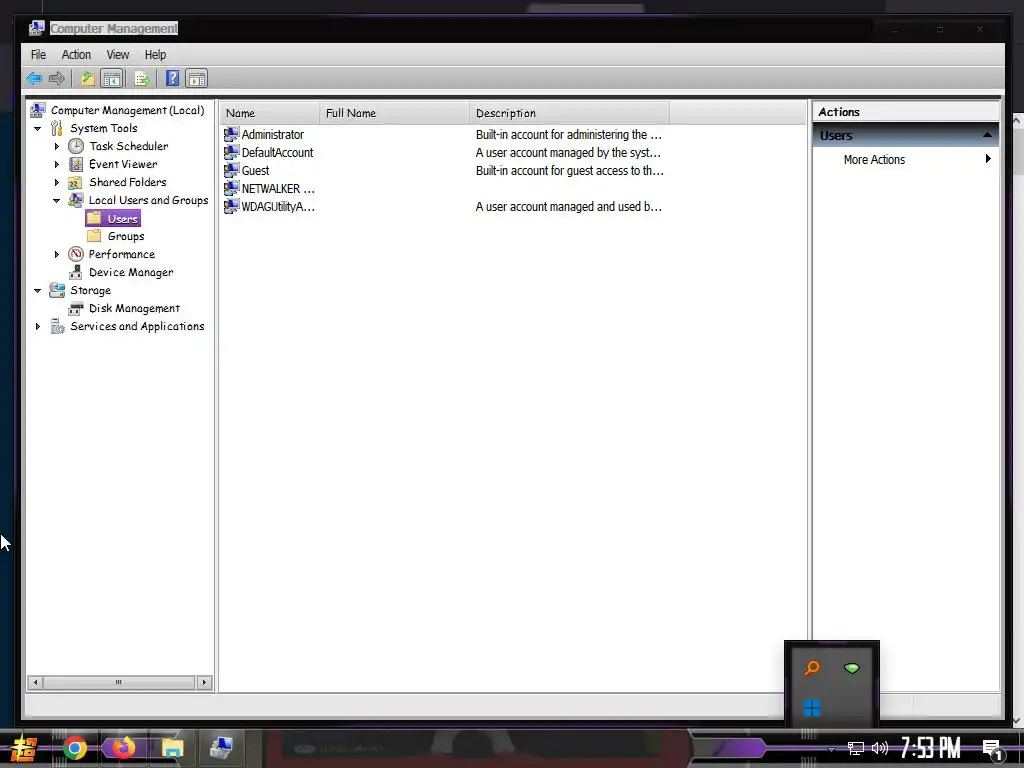Open the More Actions submenu arrow
The width and height of the screenshot is (1024, 768).
[x=988, y=159]
